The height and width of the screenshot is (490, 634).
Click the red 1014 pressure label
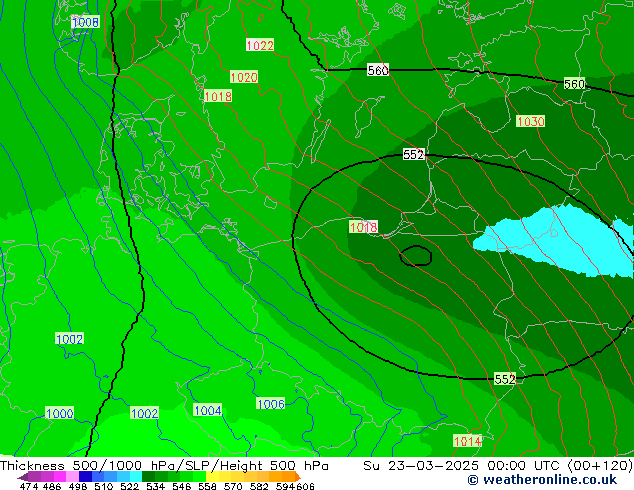click(467, 441)
